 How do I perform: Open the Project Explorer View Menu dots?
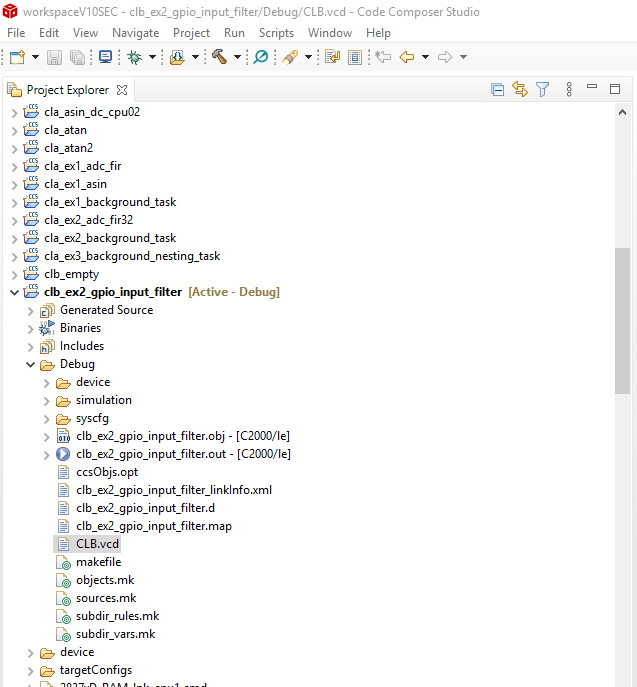569,89
